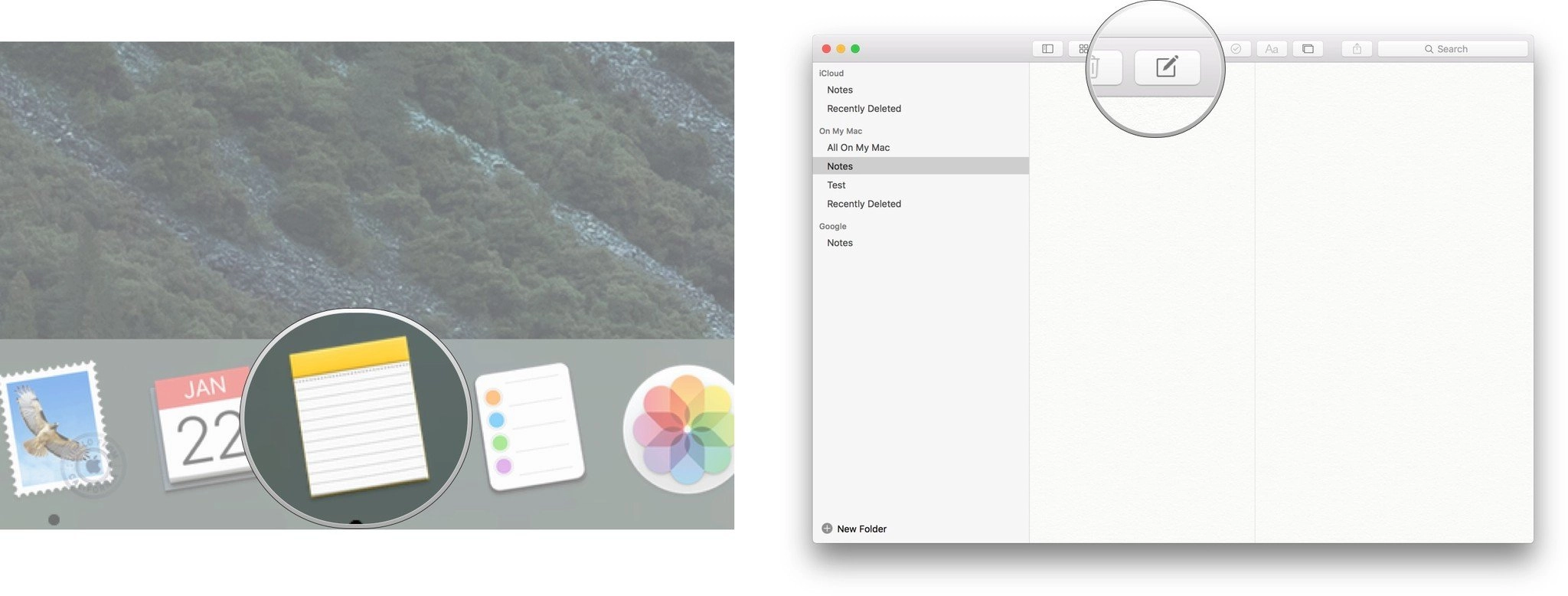Viewport: 1568px width, 596px height.
Task: Click the New Folder button
Action: (854, 529)
